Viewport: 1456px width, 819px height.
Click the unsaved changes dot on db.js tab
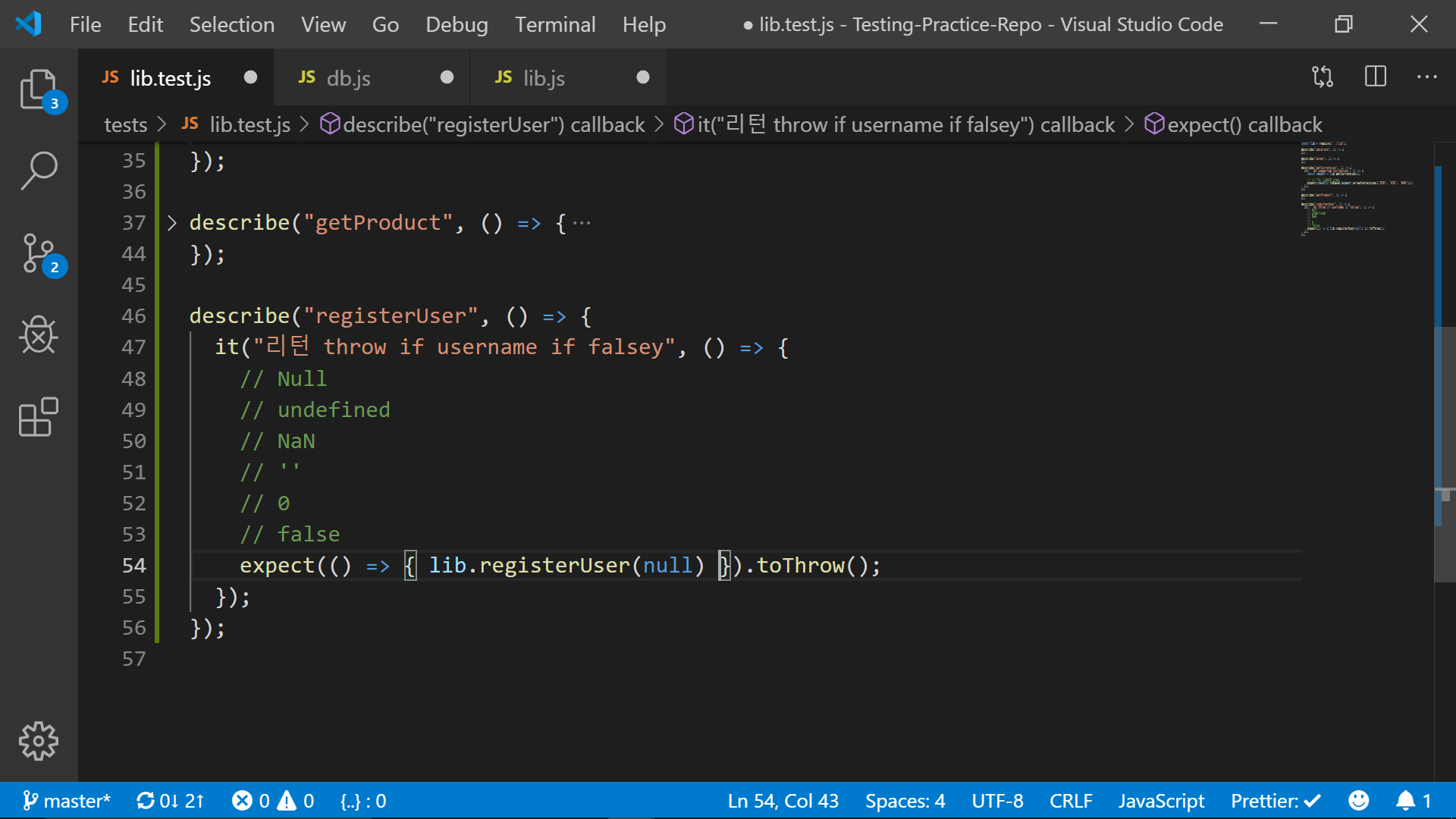(447, 77)
